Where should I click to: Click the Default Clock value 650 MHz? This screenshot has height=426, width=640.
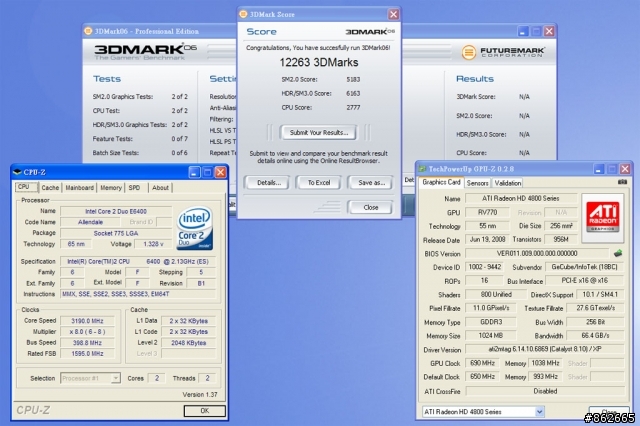coord(482,377)
